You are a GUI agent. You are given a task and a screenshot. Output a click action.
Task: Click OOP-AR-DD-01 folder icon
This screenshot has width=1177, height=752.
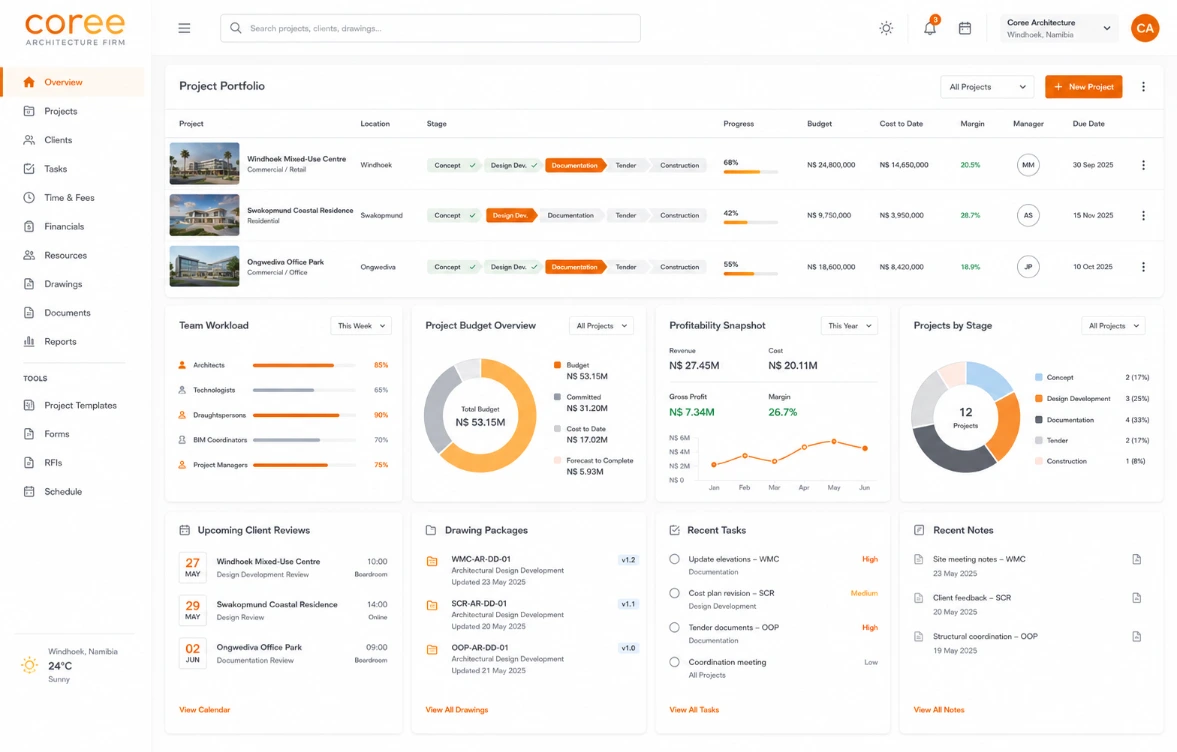(432, 650)
